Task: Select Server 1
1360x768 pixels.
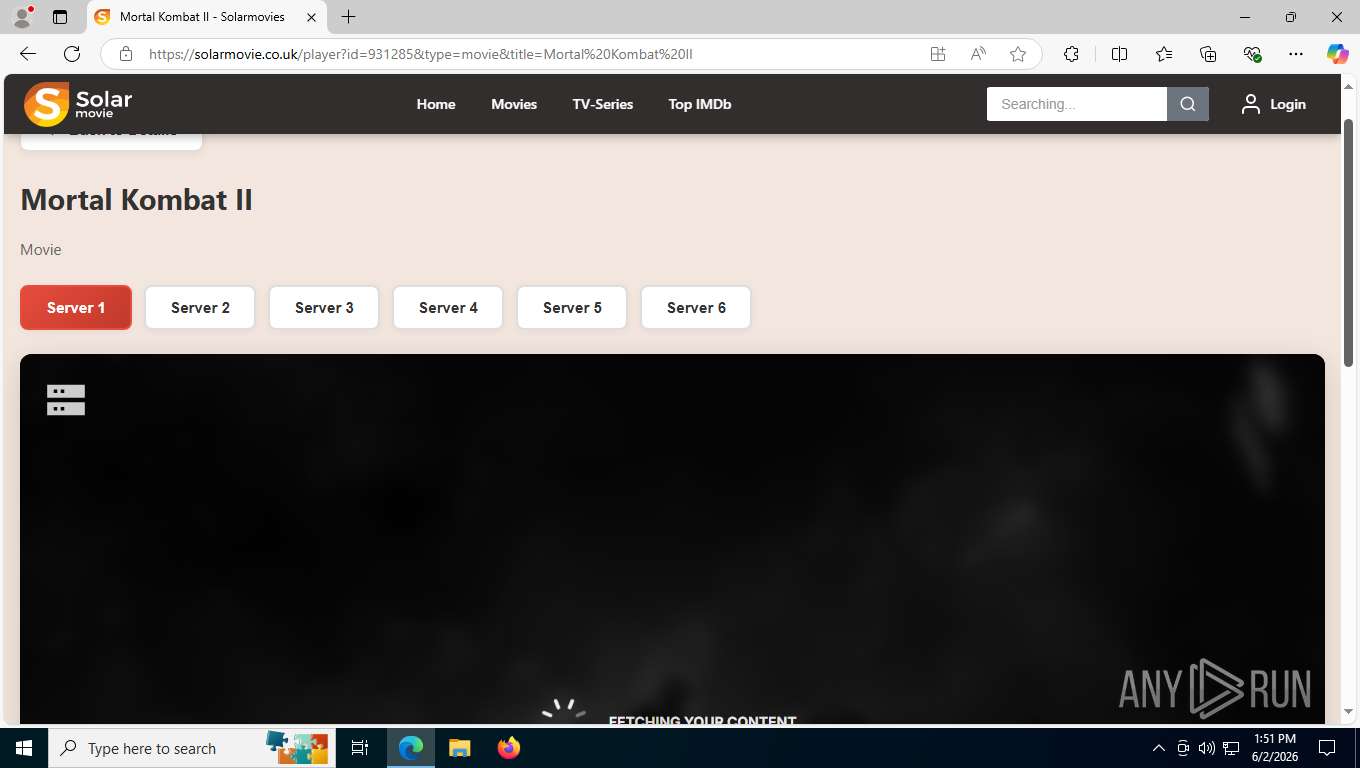Action: (76, 307)
